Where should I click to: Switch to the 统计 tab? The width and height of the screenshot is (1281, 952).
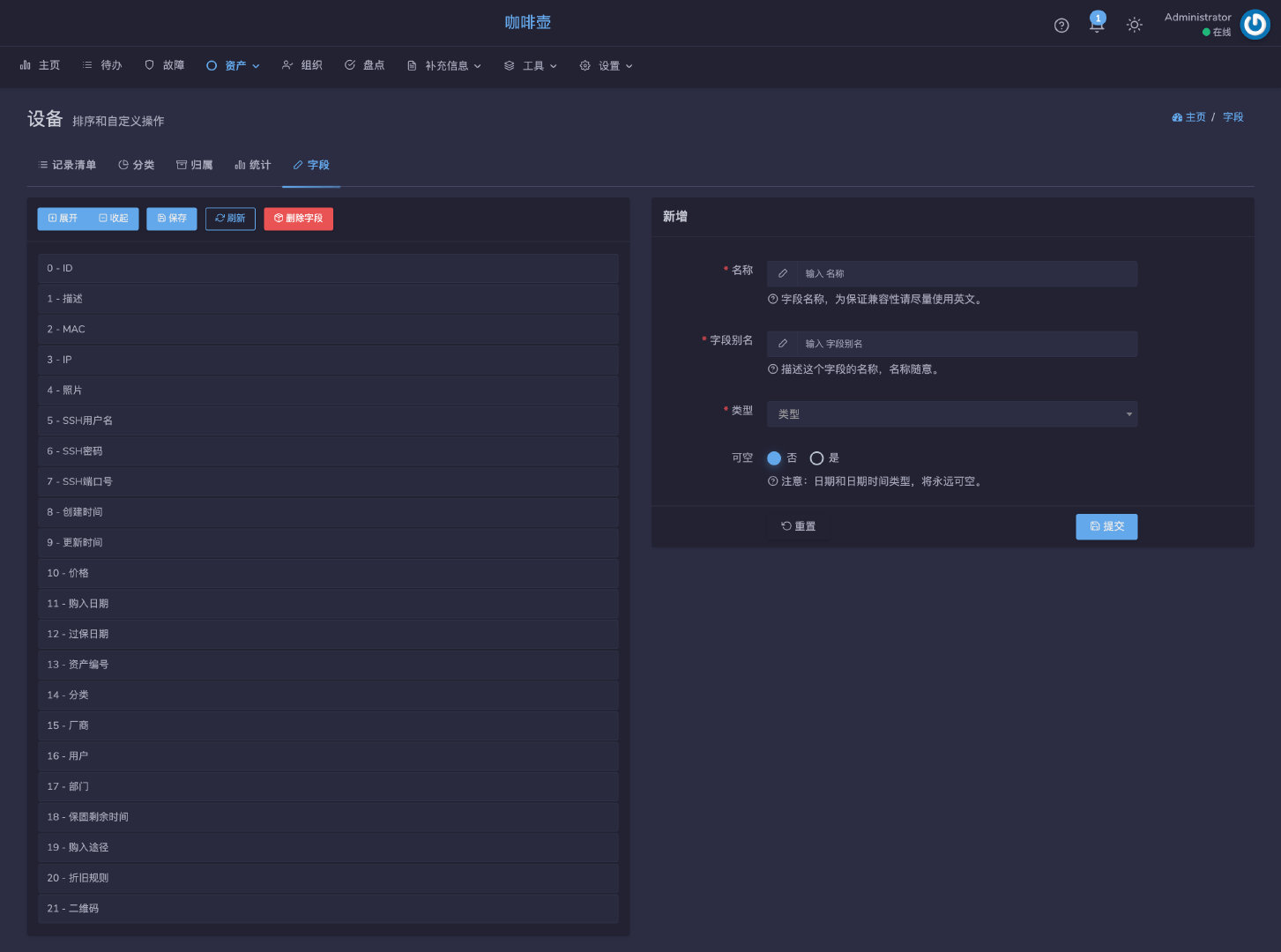coord(253,165)
